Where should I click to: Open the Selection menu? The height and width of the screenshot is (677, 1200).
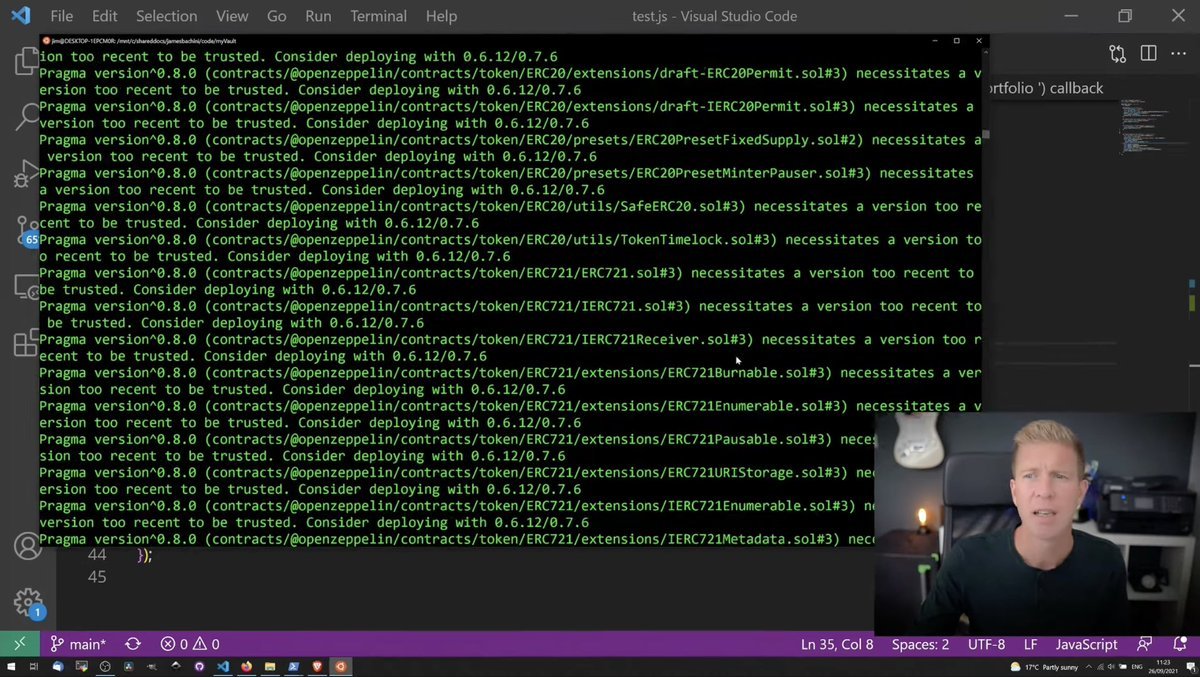(166, 16)
